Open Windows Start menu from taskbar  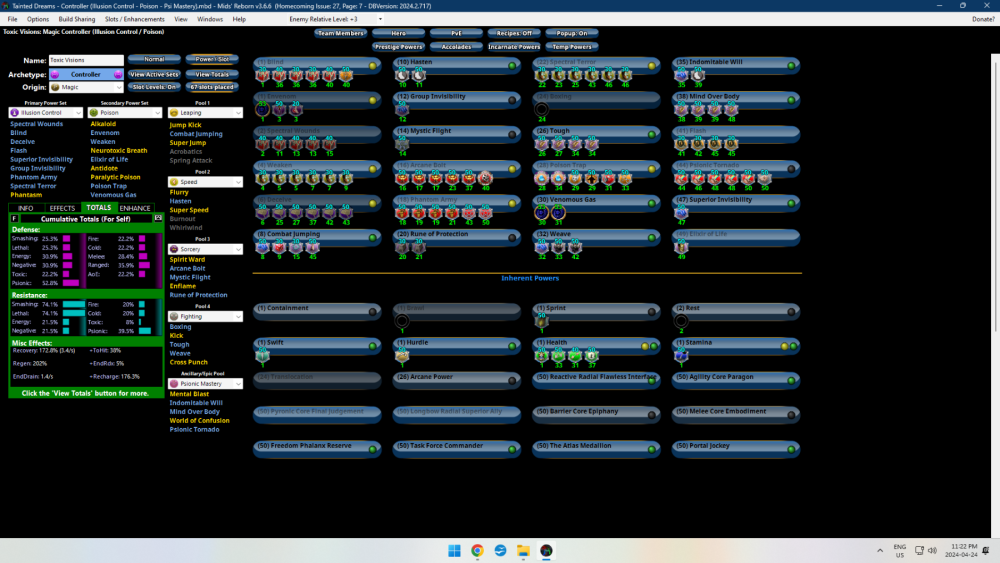(454, 551)
